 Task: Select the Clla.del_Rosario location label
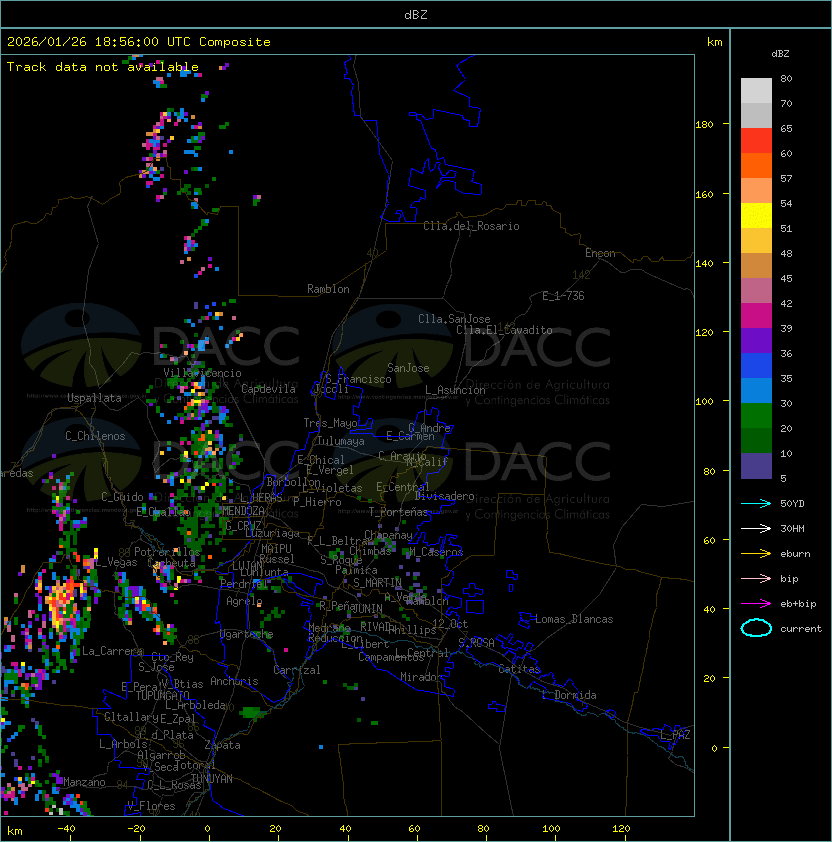tap(471, 226)
